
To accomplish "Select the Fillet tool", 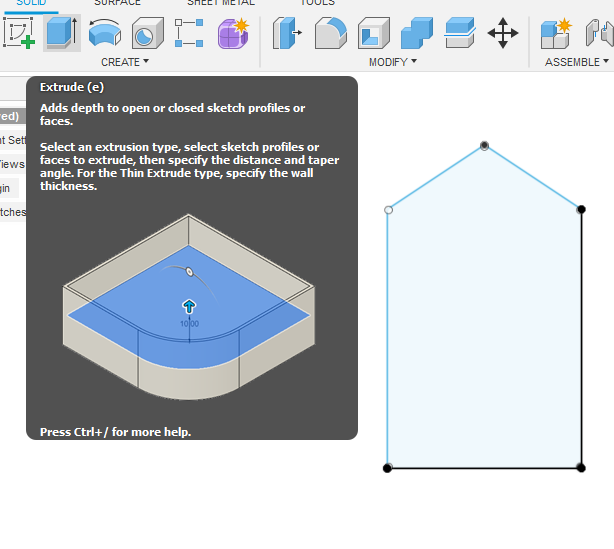I will (331, 33).
